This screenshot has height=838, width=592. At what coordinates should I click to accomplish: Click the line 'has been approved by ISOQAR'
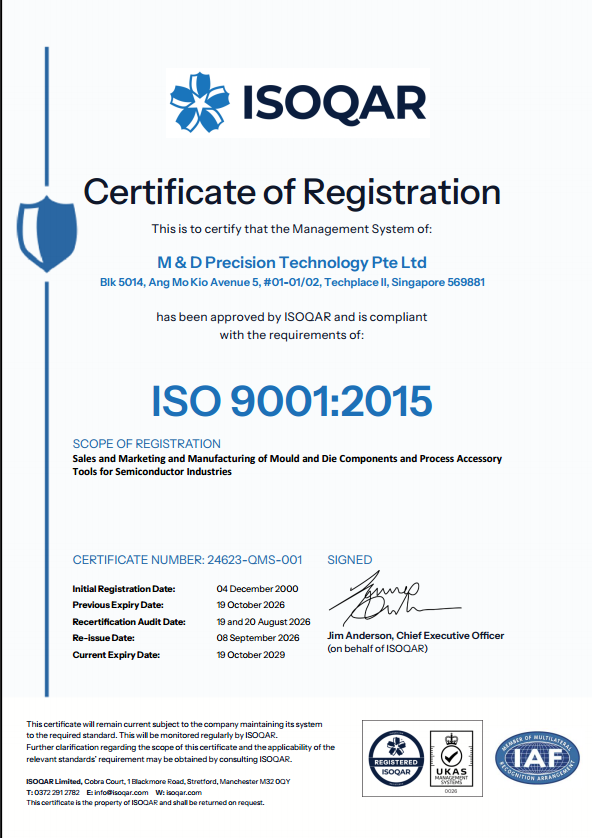tap(292, 317)
